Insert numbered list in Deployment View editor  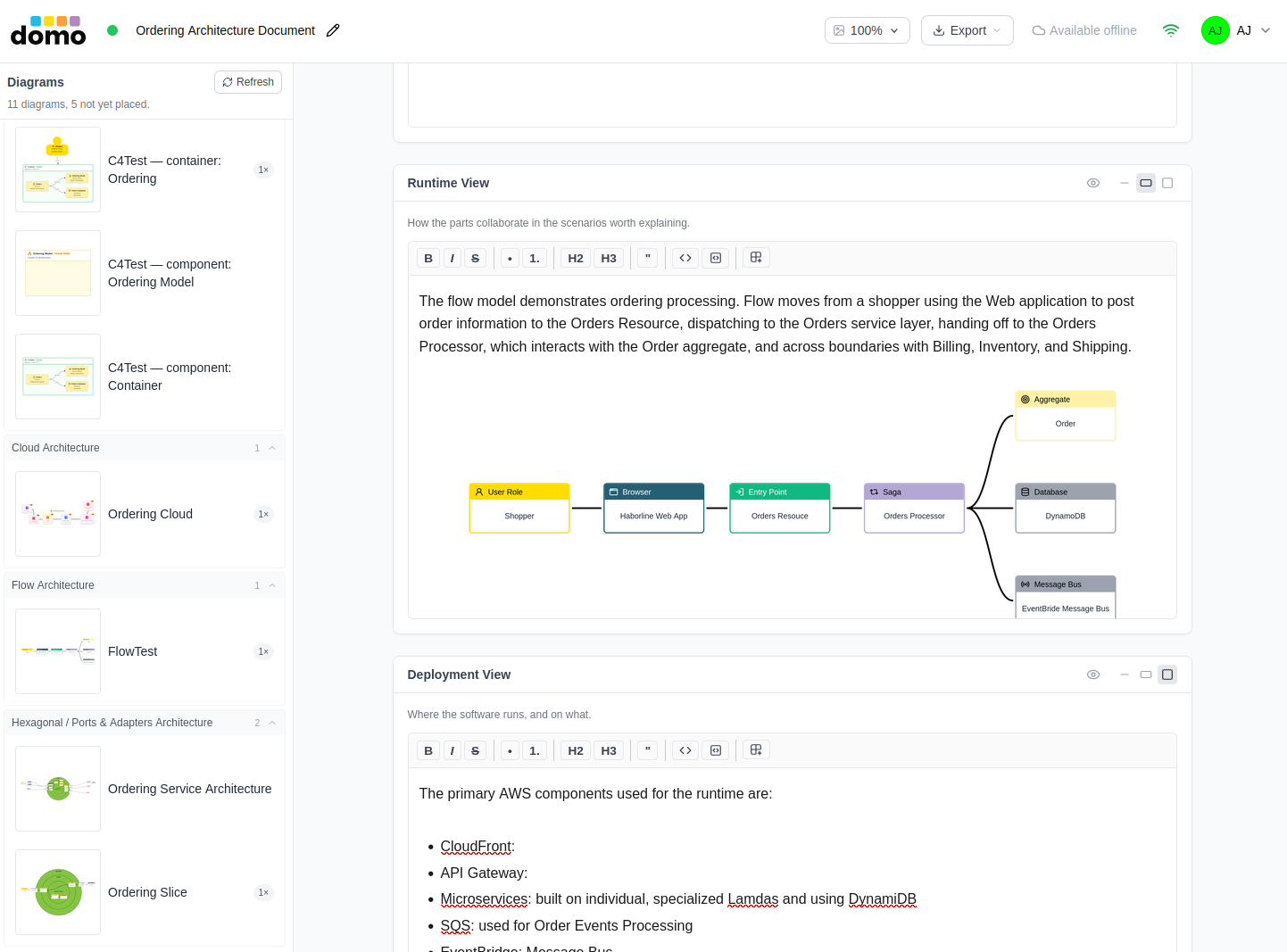point(535,750)
